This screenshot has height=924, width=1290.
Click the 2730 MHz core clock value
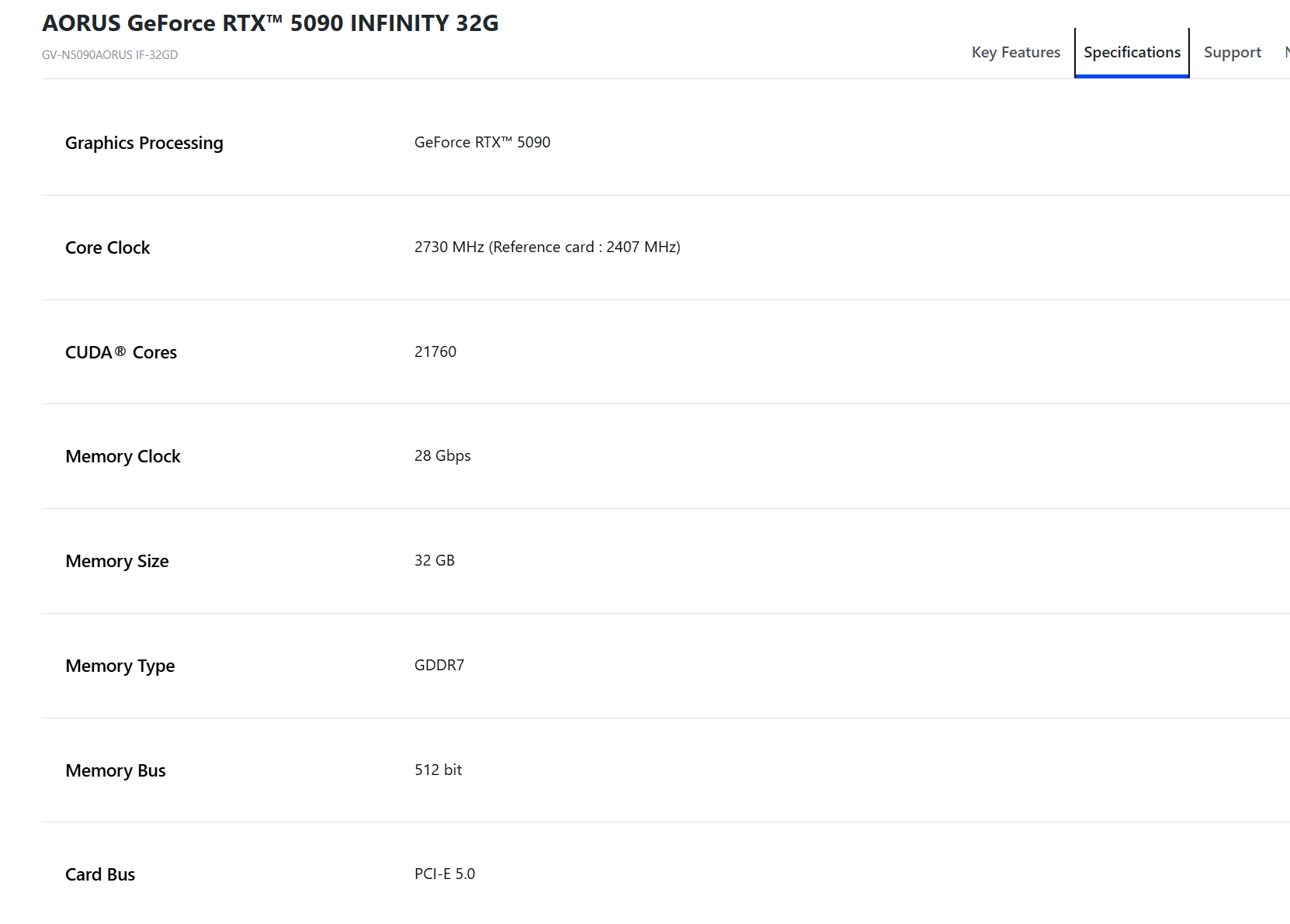(x=547, y=247)
